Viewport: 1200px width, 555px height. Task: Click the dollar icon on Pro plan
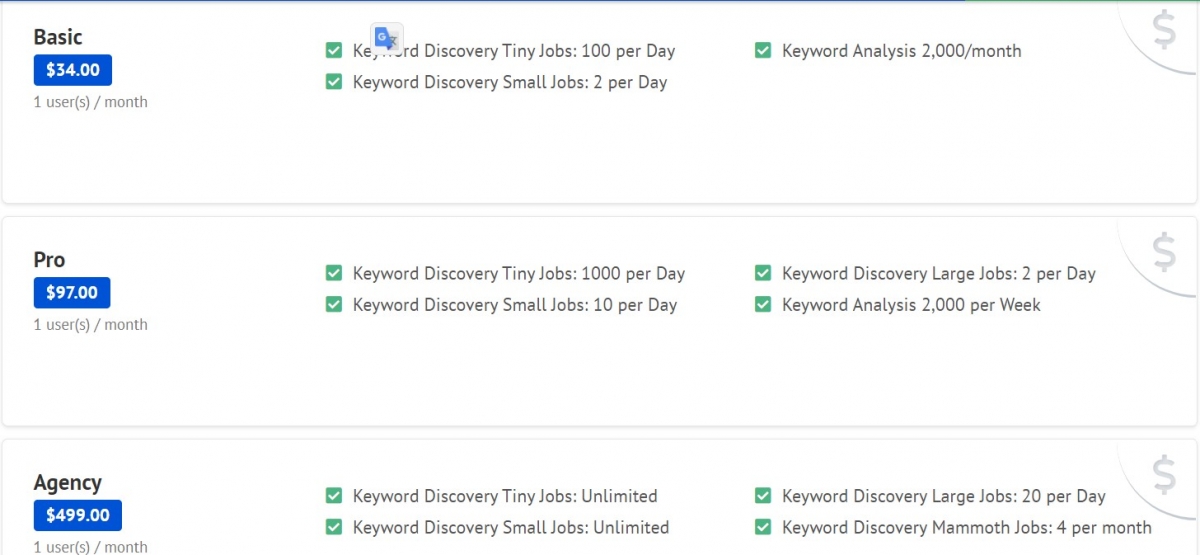coord(1164,253)
